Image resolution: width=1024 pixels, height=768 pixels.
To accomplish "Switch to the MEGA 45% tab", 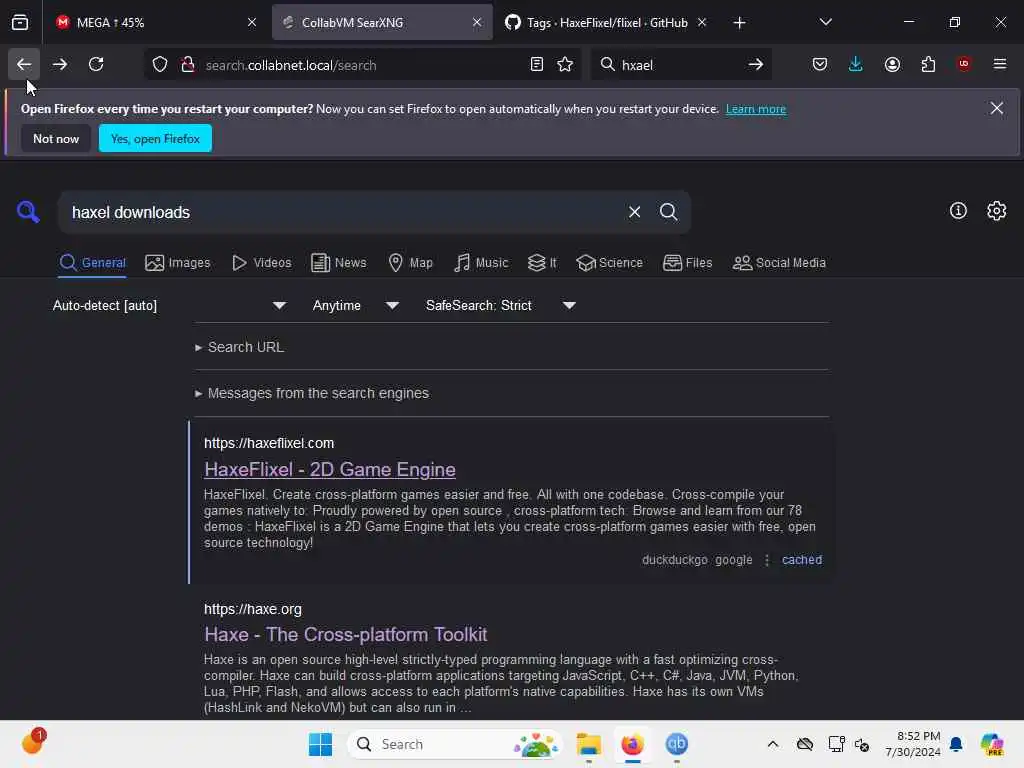I will pyautogui.click(x=155, y=22).
